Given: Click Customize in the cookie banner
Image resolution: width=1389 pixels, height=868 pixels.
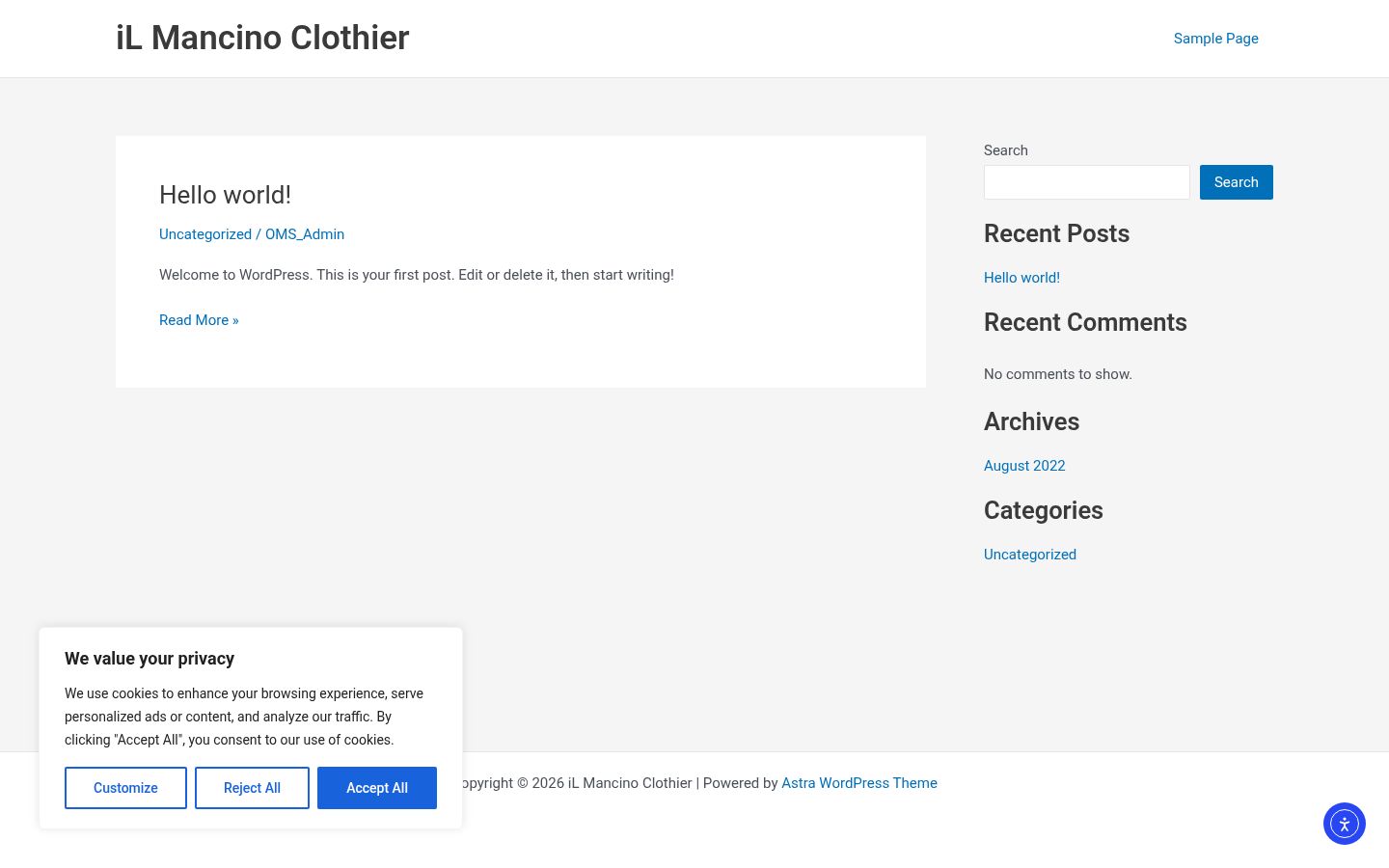Looking at the screenshot, I should pos(125,788).
